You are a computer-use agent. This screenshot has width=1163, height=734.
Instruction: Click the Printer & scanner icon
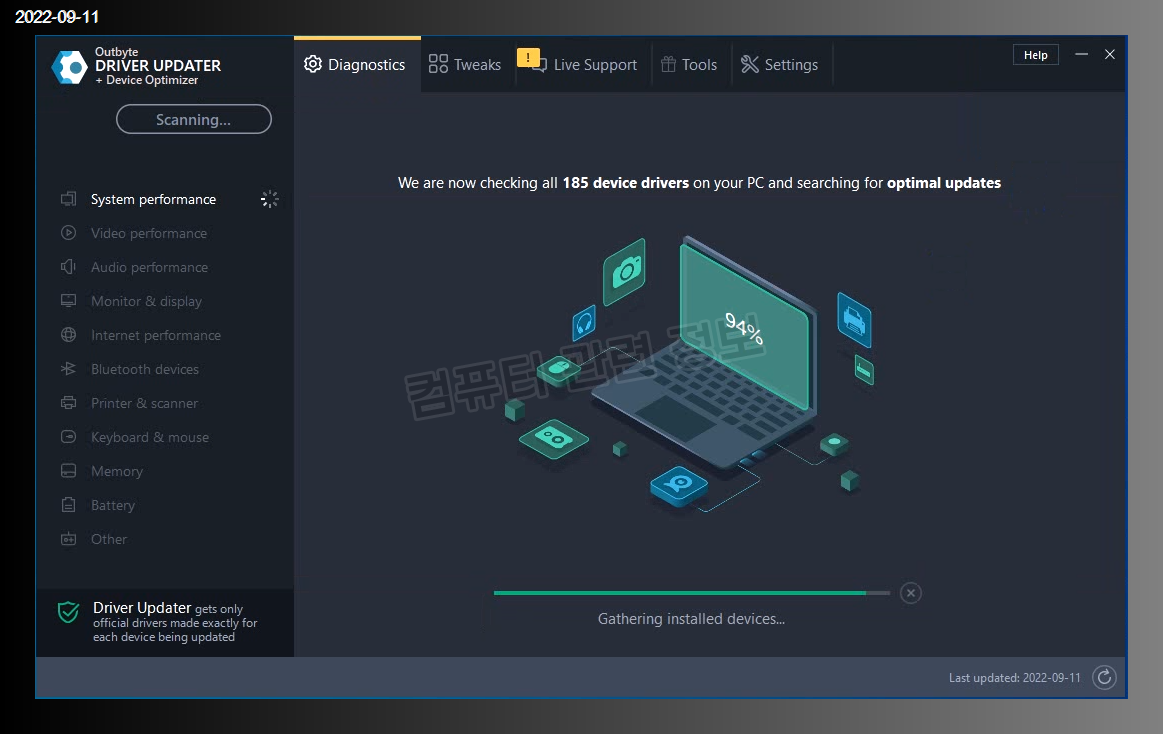coord(68,403)
